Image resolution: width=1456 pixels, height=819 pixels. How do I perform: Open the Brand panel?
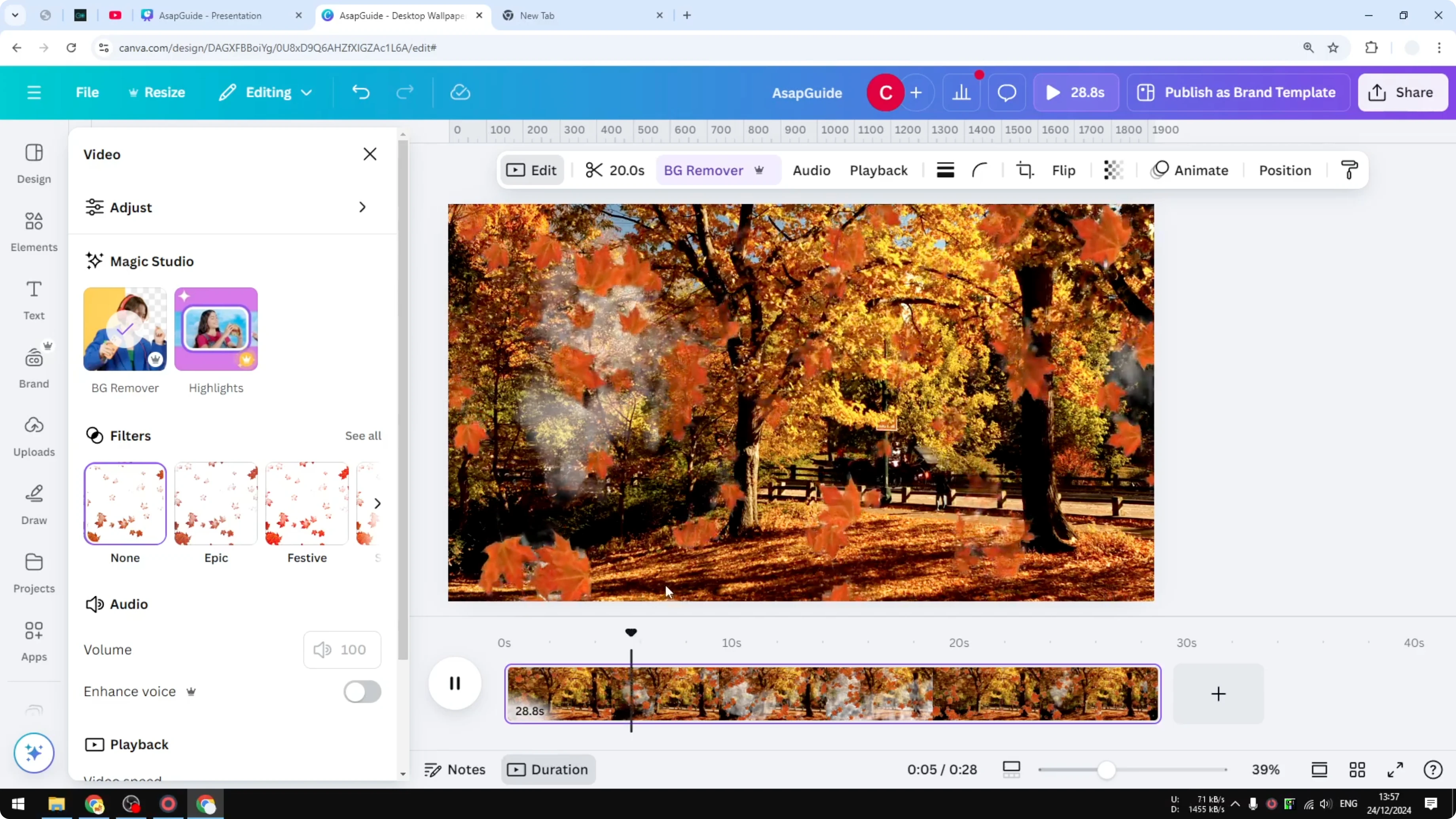click(x=33, y=368)
